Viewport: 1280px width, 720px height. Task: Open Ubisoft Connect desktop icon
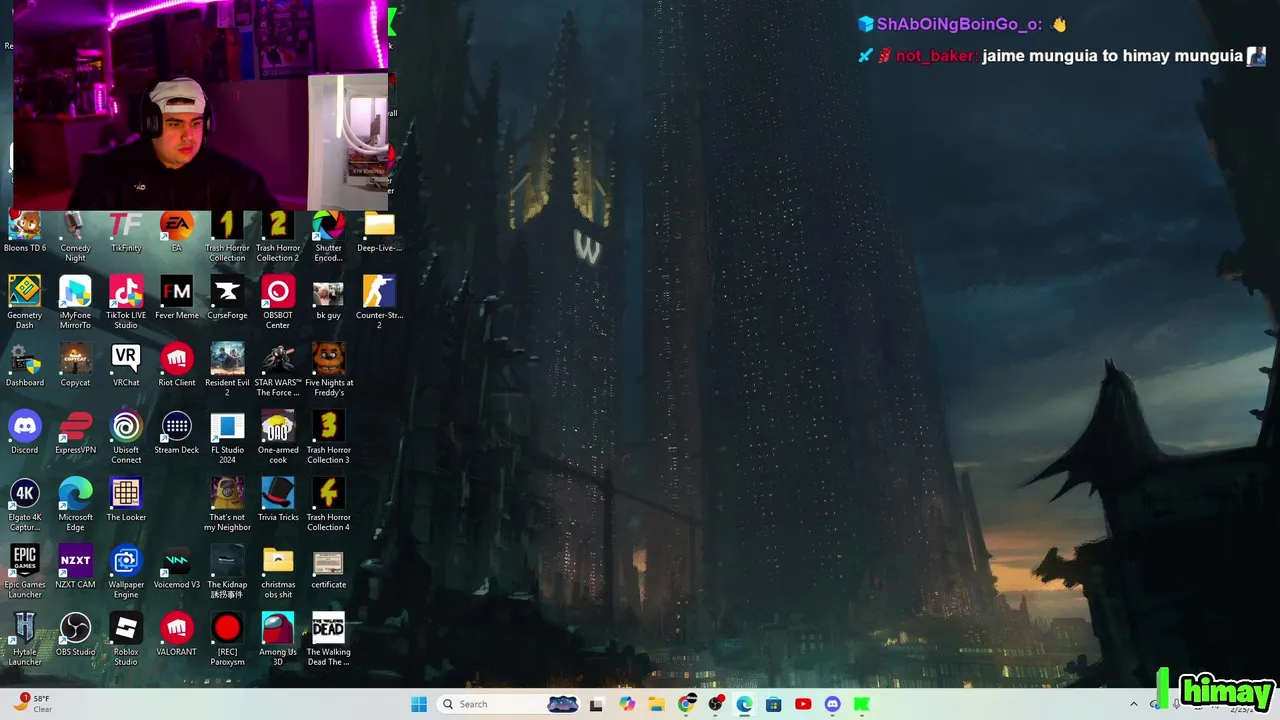click(126, 437)
